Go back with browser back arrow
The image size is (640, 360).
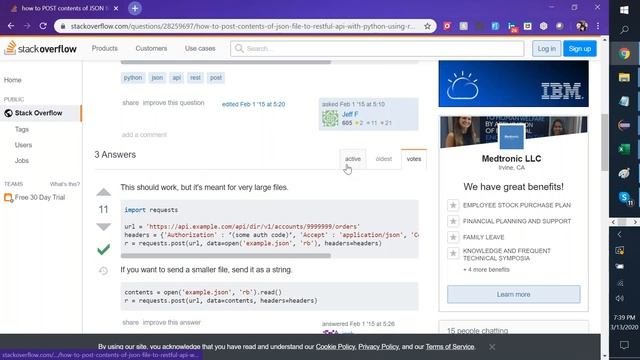coord(11,26)
